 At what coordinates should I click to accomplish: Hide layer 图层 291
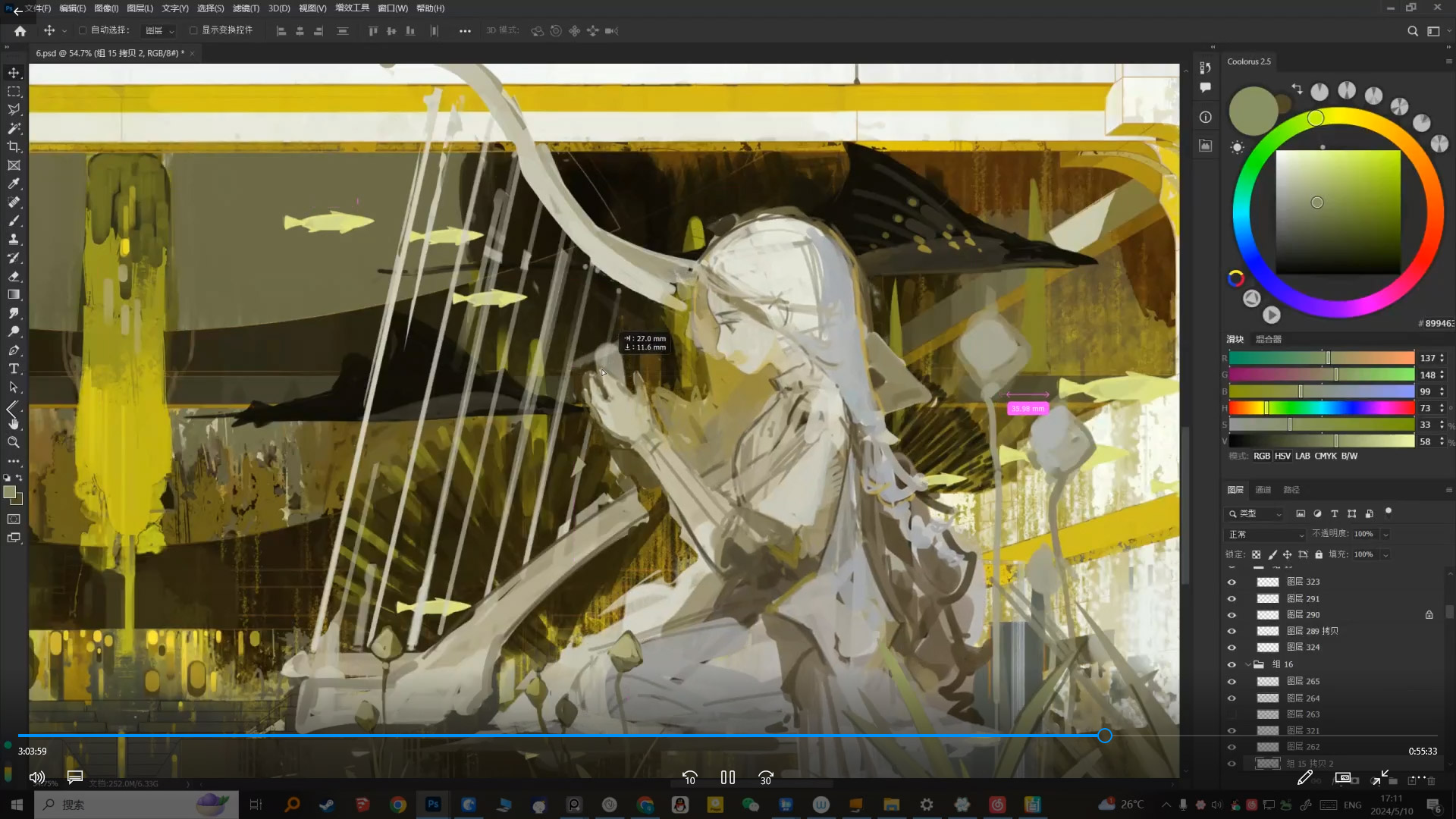click(1232, 599)
